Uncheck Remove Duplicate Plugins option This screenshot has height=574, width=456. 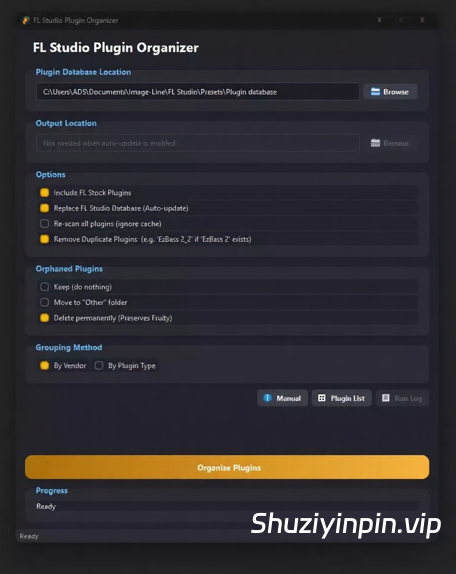pos(45,239)
